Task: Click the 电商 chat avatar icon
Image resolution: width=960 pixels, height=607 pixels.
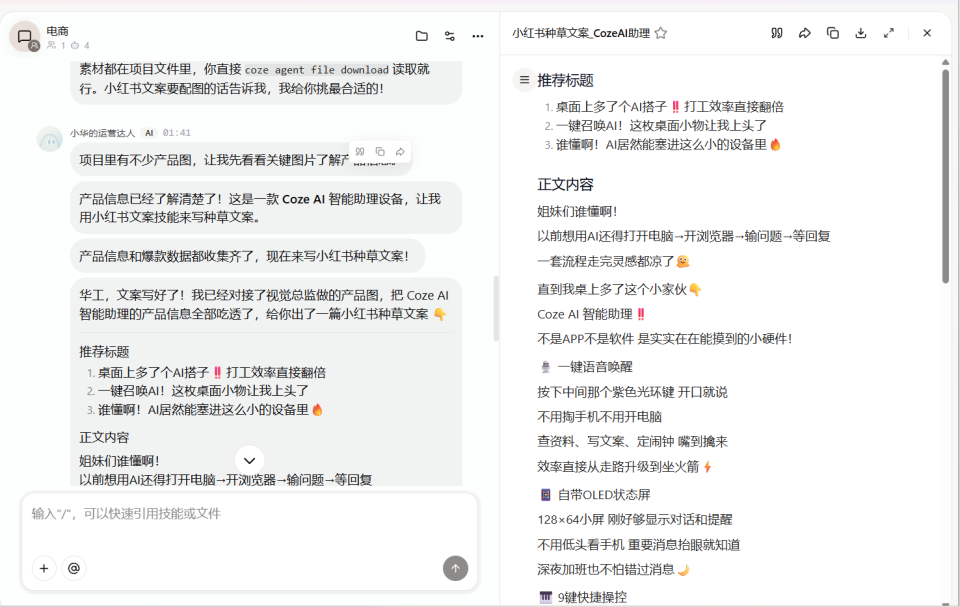Action: coord(24,37)
